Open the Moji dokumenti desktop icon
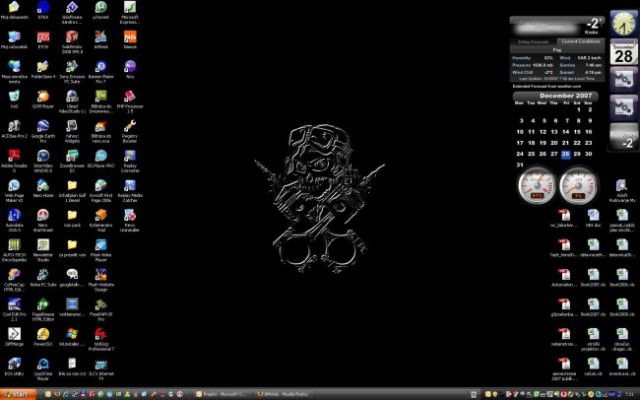 [14, 10]
